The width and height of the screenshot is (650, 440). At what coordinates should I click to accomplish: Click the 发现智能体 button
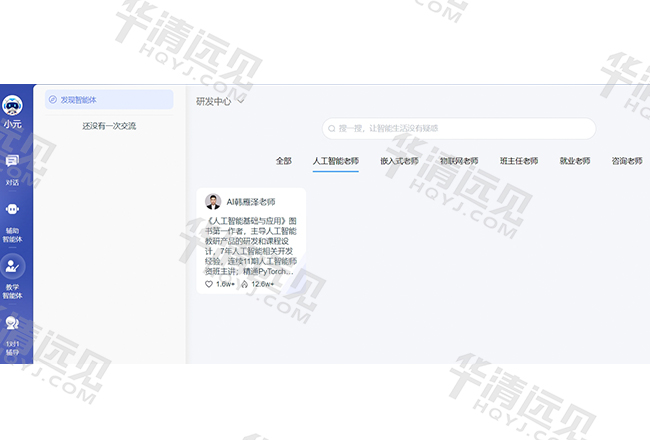(109, 99)
